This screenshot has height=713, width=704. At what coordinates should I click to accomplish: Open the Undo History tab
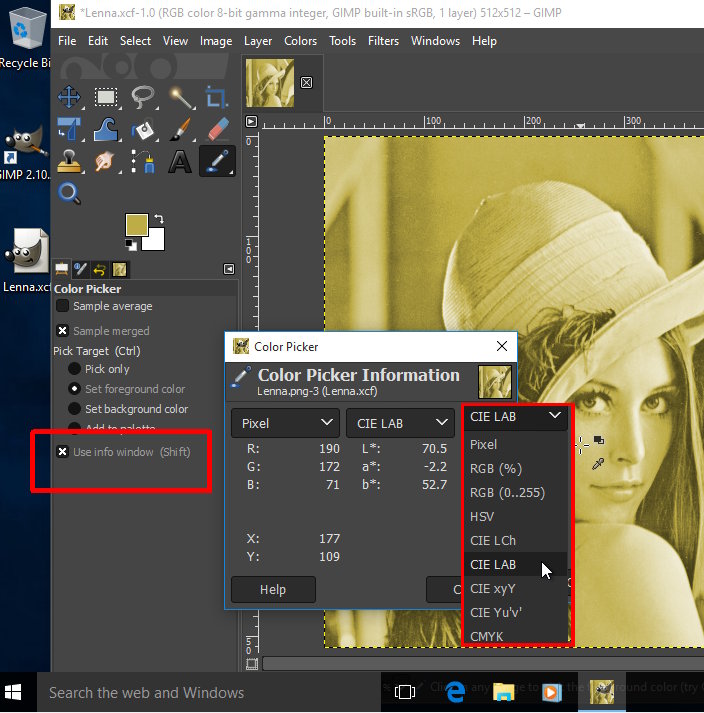[100, 269]
